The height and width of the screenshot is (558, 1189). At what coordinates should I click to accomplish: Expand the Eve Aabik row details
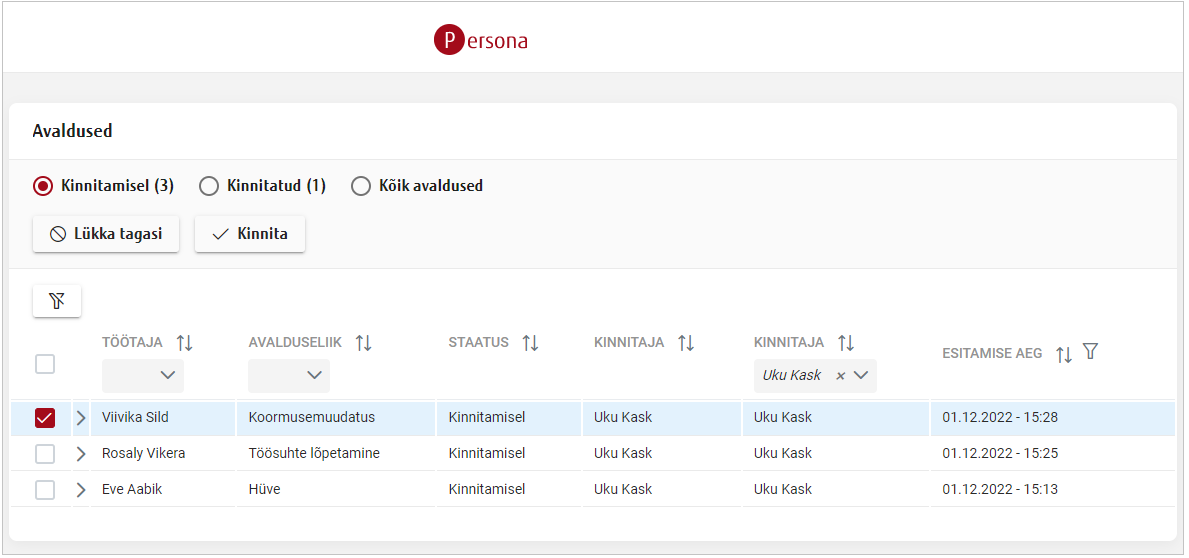point(81,490)
